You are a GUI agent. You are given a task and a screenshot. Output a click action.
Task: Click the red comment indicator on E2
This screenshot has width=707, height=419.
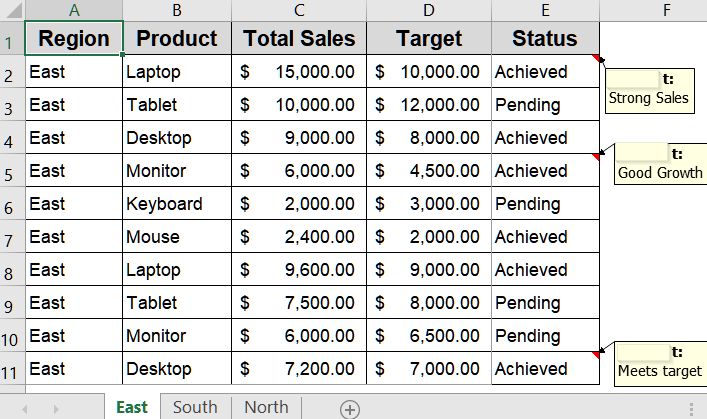point(596,58)
